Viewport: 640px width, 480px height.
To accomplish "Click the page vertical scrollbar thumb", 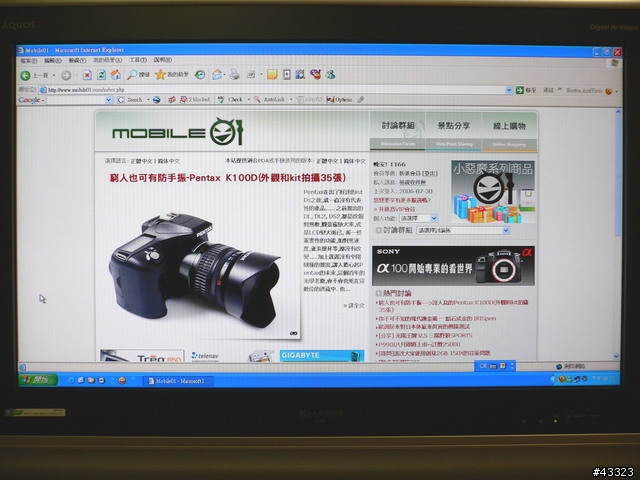I will pos(618,176).
